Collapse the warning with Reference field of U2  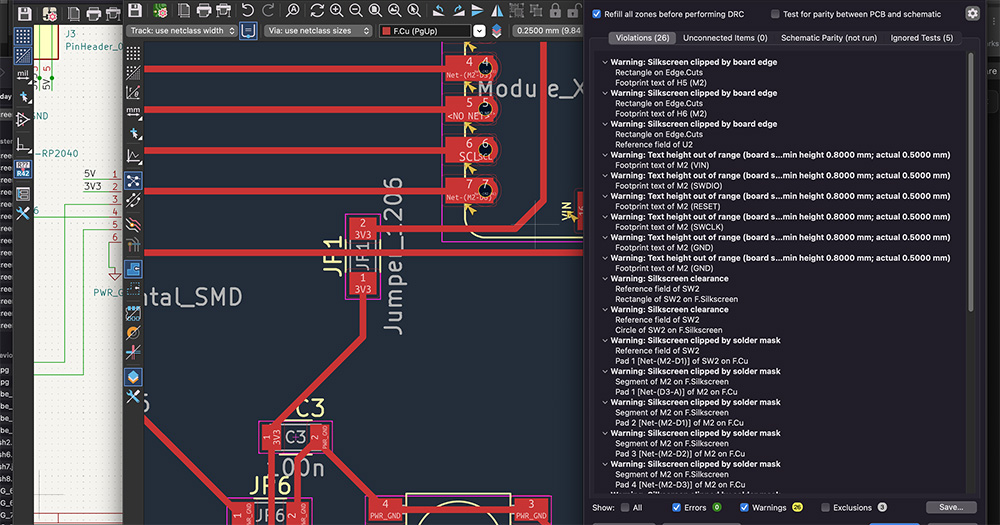[x=605, y=124]
